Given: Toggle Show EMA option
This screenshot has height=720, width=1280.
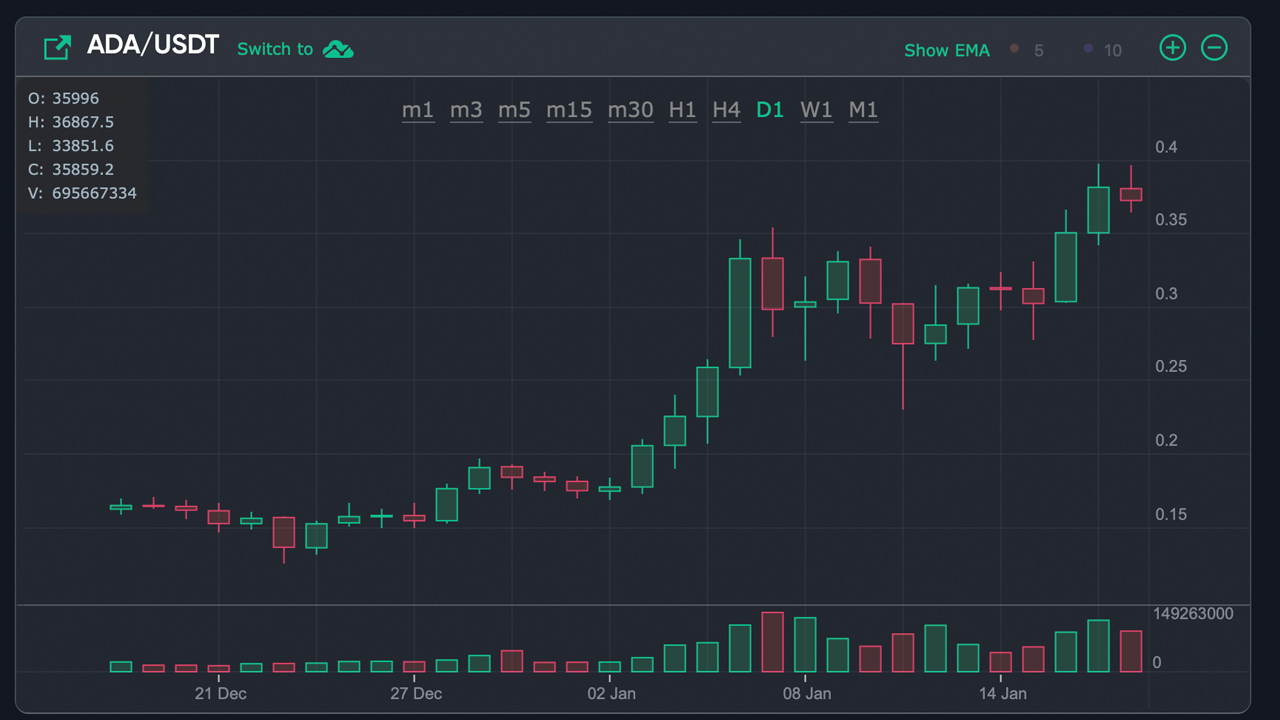Looking at the screenshot, I should 946,50.
